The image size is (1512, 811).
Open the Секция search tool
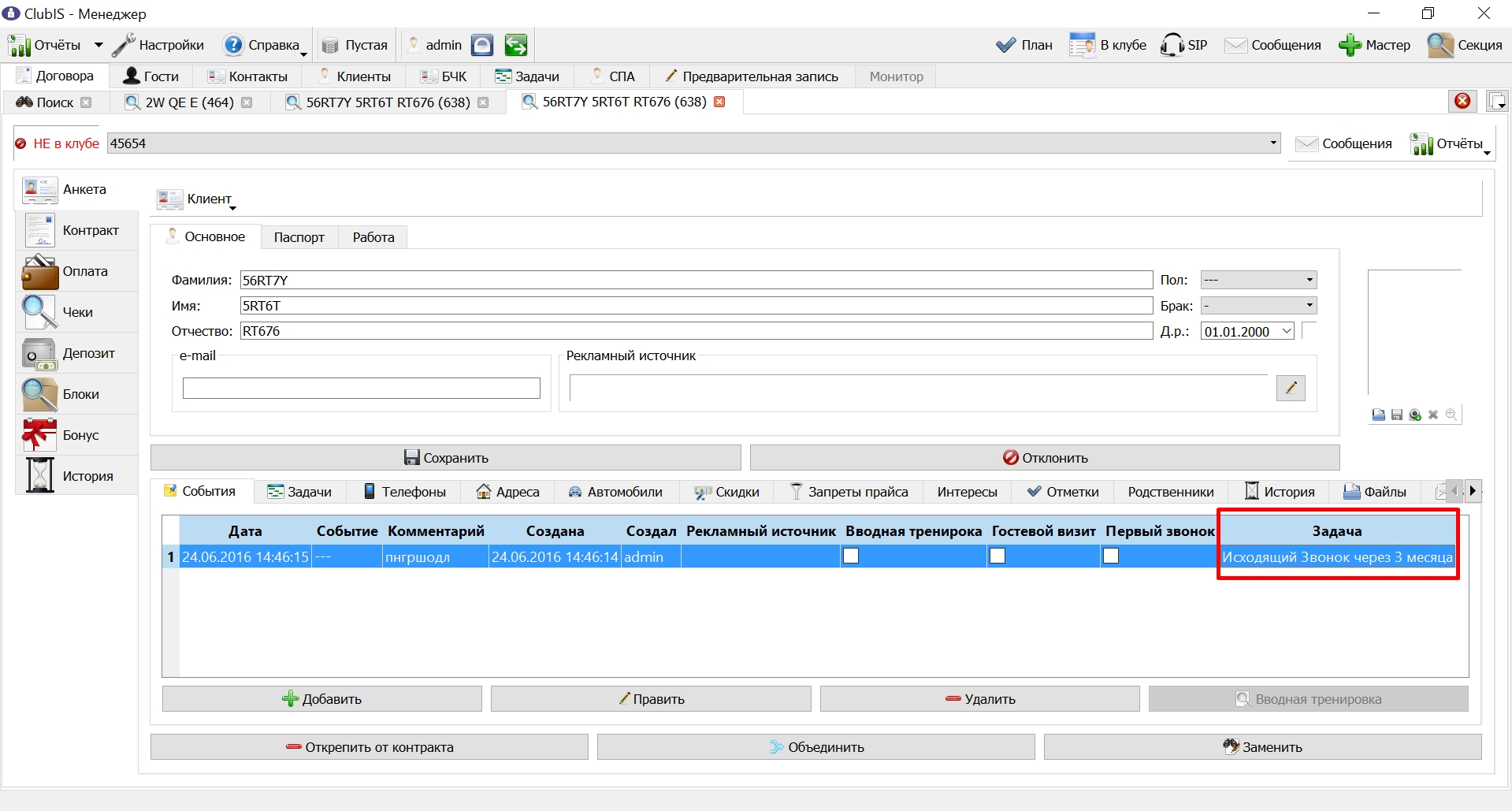(x=1465, y=45)
